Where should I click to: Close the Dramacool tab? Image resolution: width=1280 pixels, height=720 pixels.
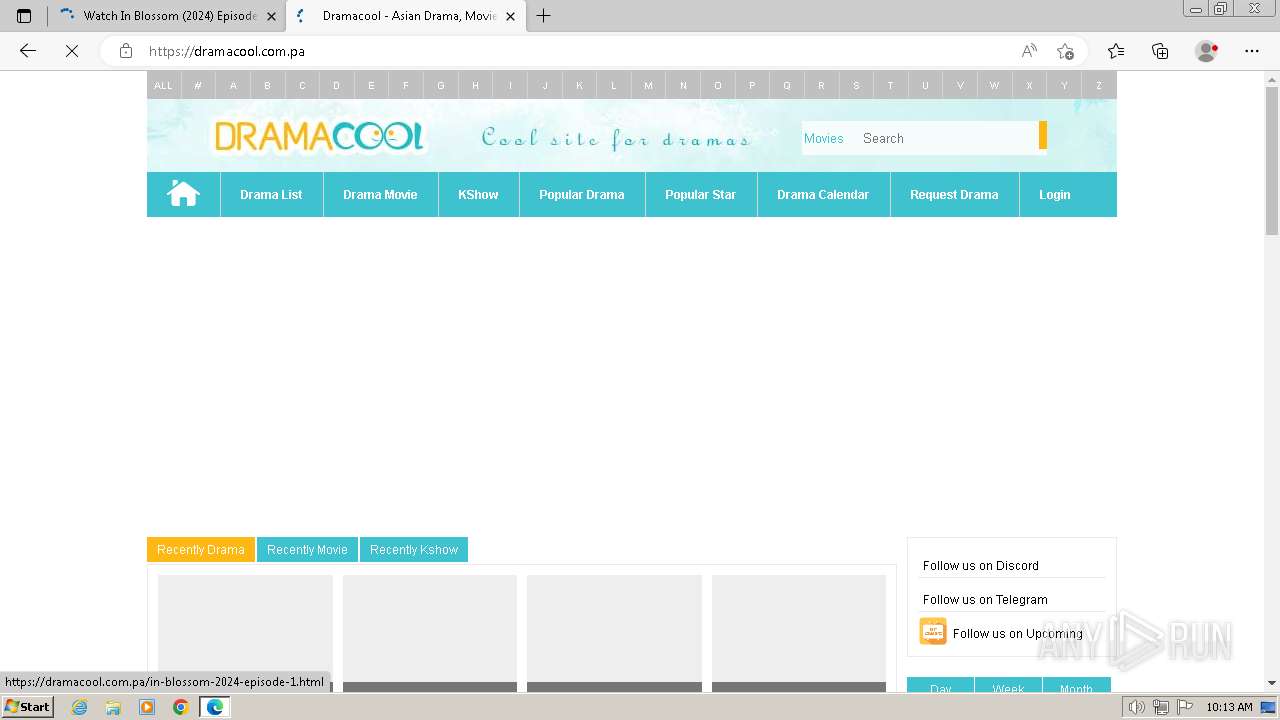(x=510, y=16)
